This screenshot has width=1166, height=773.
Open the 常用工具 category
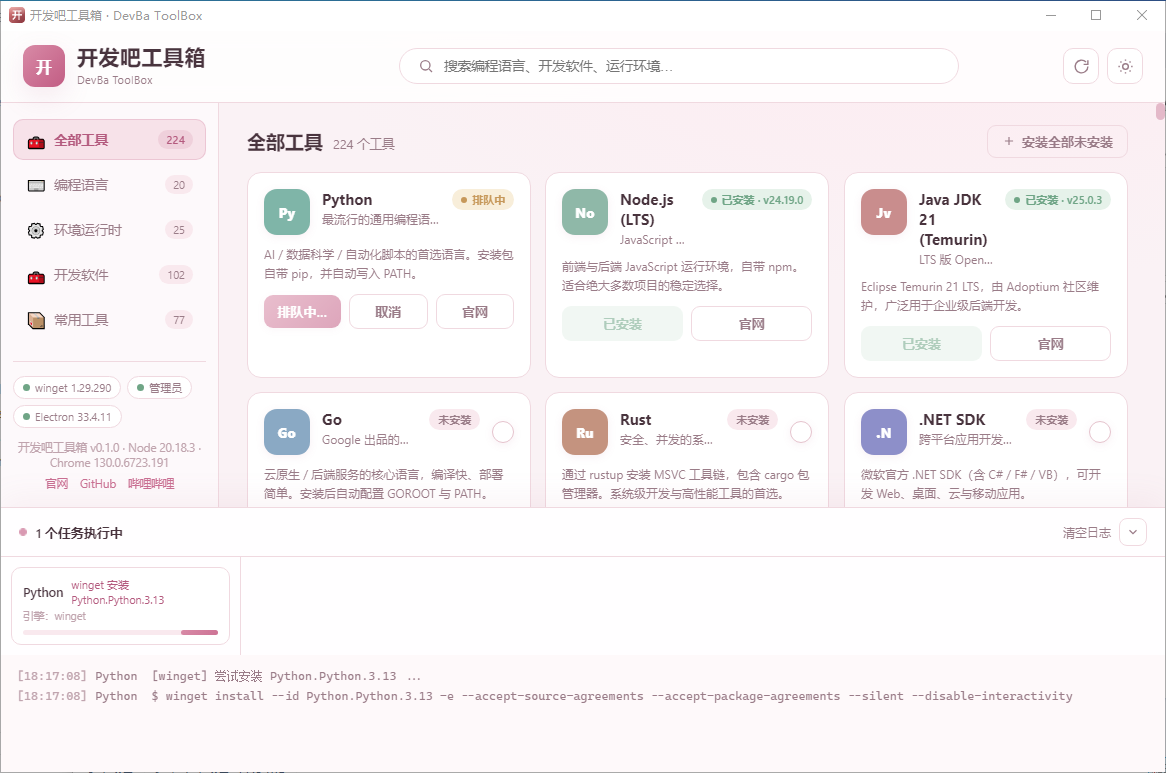click(109, 320)
